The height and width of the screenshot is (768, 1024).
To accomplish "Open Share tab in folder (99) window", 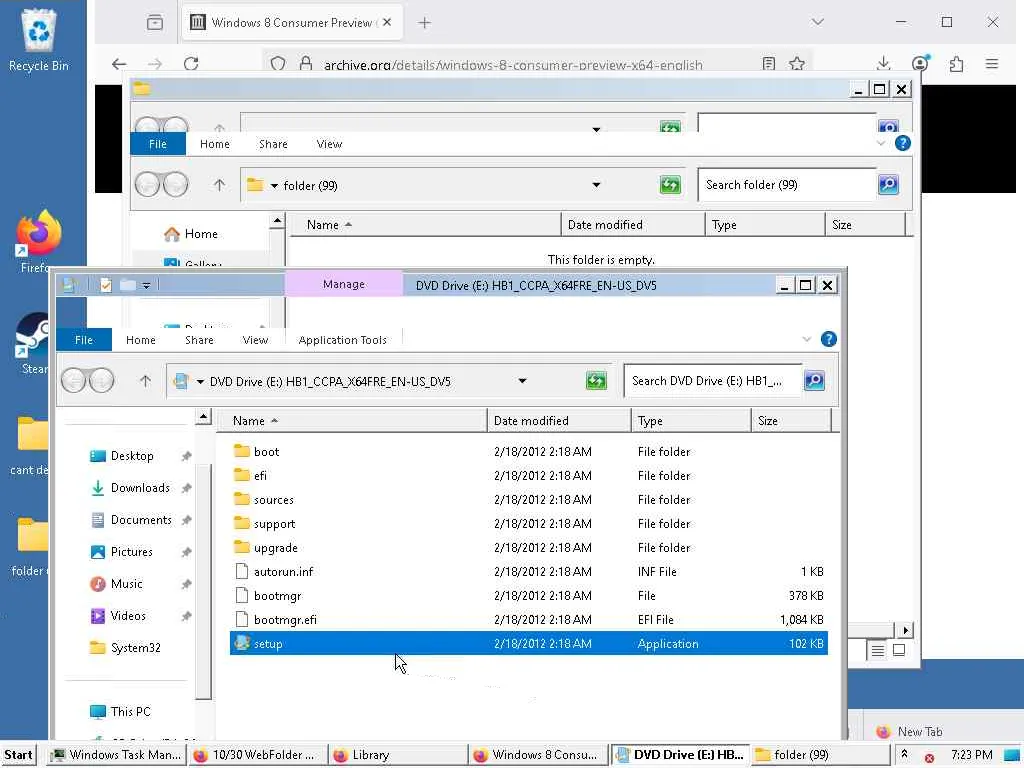I will pyautogui.click(x=273, y=144).
